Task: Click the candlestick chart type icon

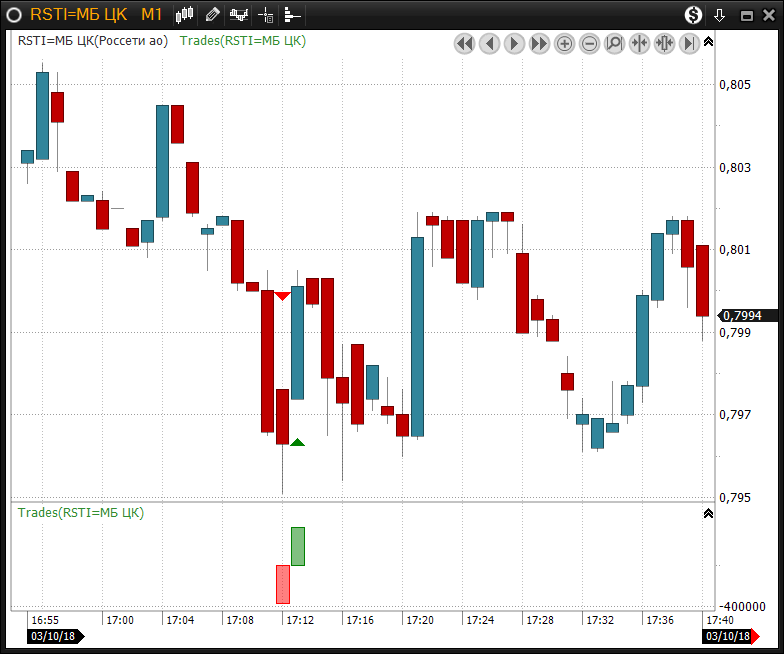Action: point(185,14)
